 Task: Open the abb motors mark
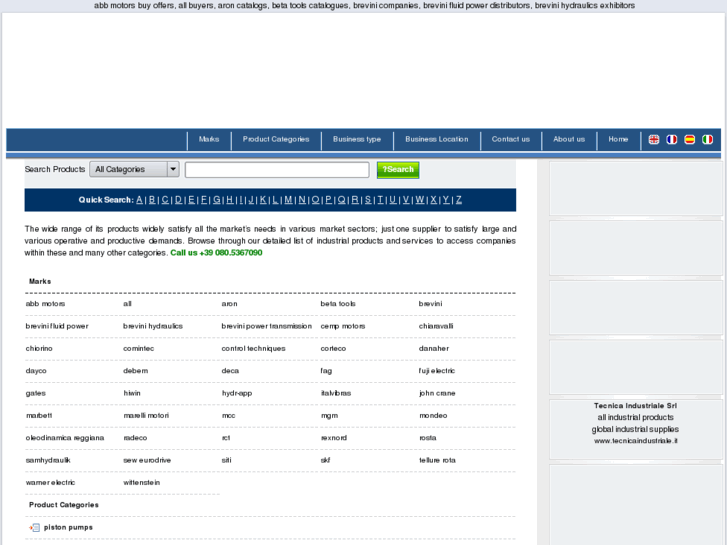[x=45, y=304]
